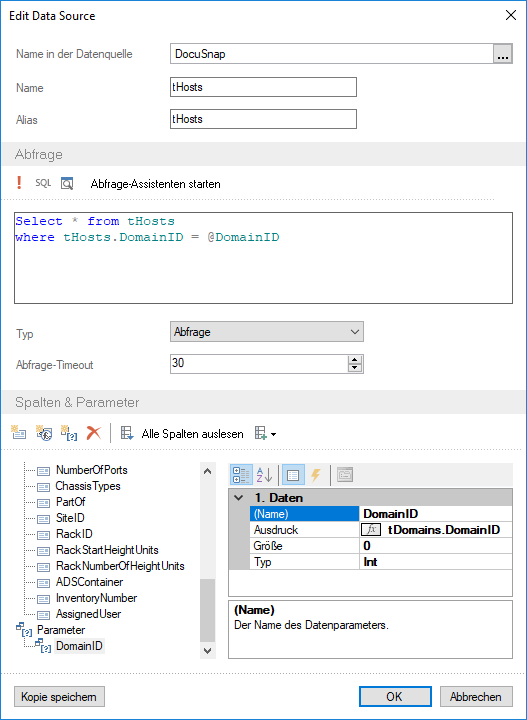This screenshot has width=527, height=720.
Task: Select the Parameter tree node
Action: tap(61, 630)
